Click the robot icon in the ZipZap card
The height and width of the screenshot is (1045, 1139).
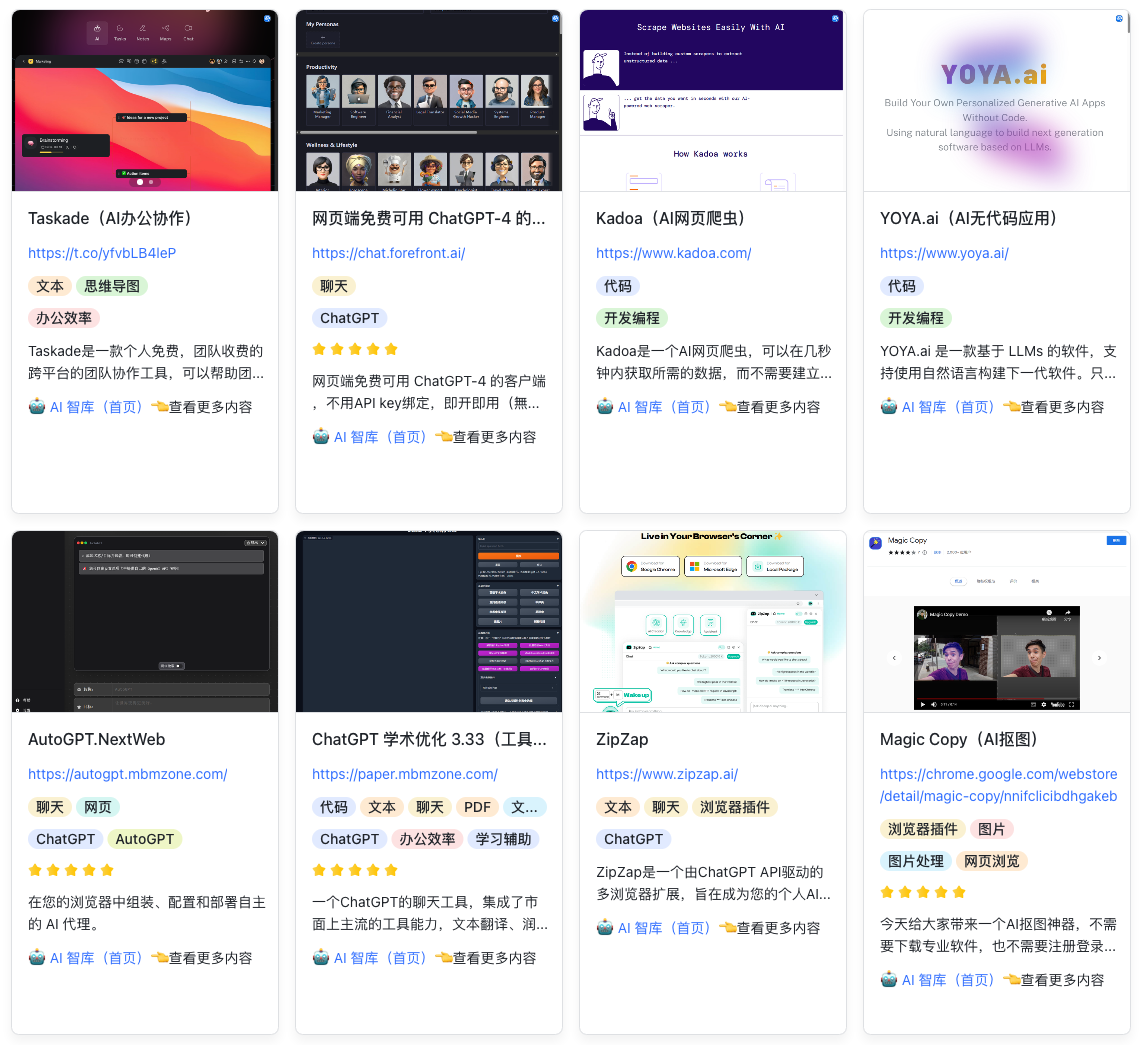[x=605, y=927]
